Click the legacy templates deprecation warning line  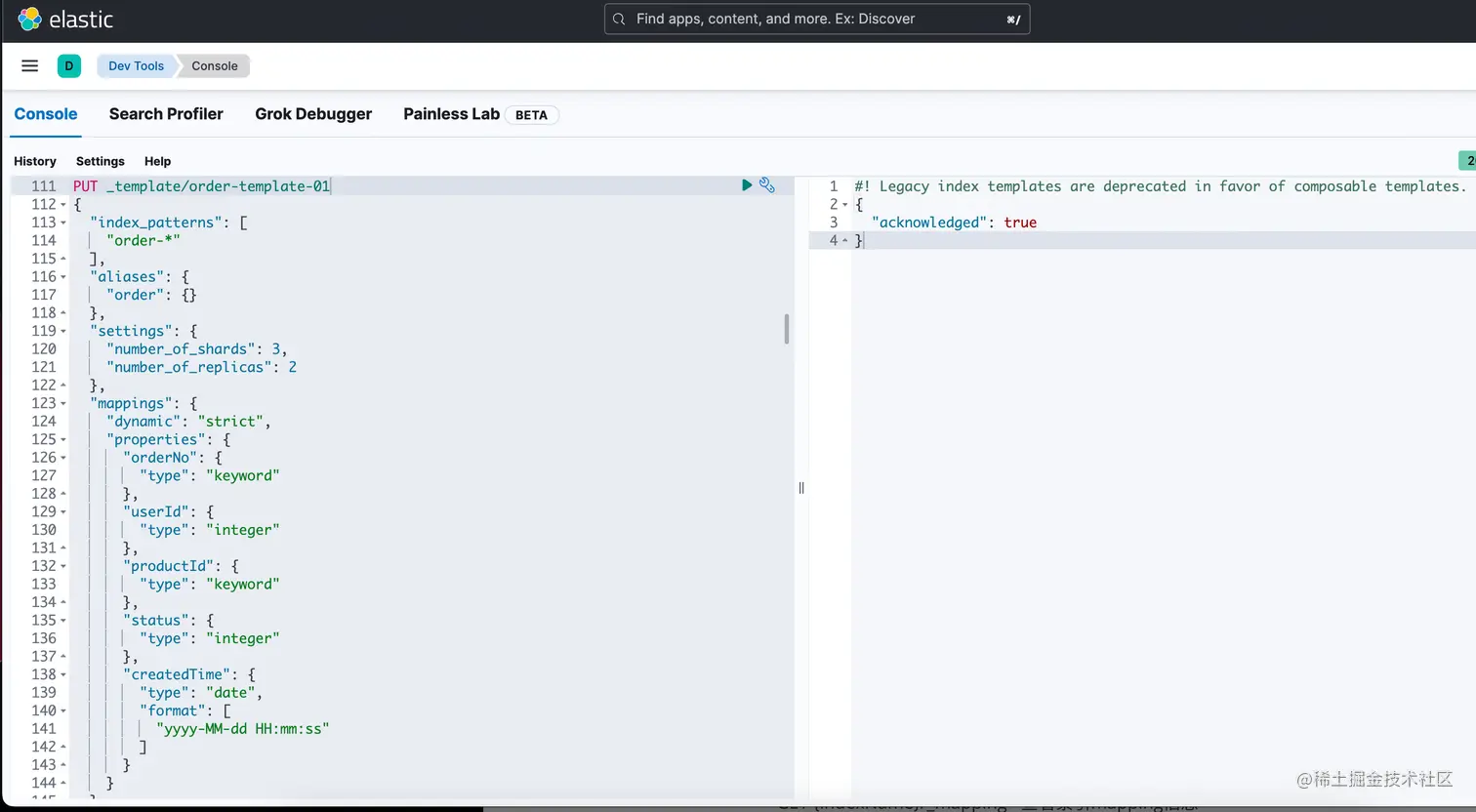(x=1160, y=186)
